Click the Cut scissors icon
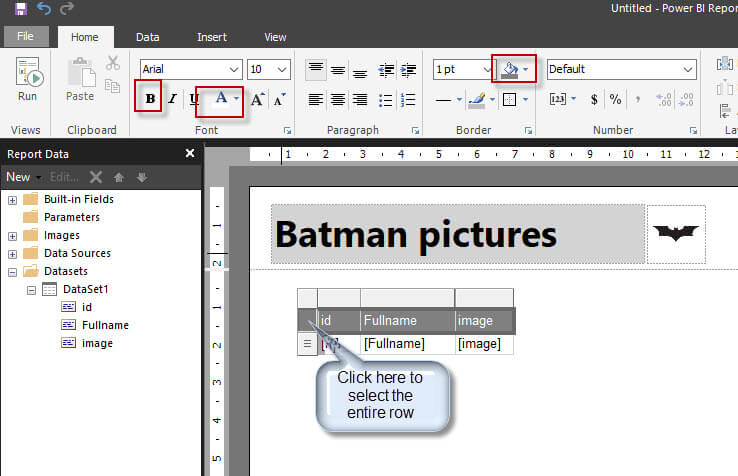The height and width of the screenshot is (476, 738). (x=112, y=63)
